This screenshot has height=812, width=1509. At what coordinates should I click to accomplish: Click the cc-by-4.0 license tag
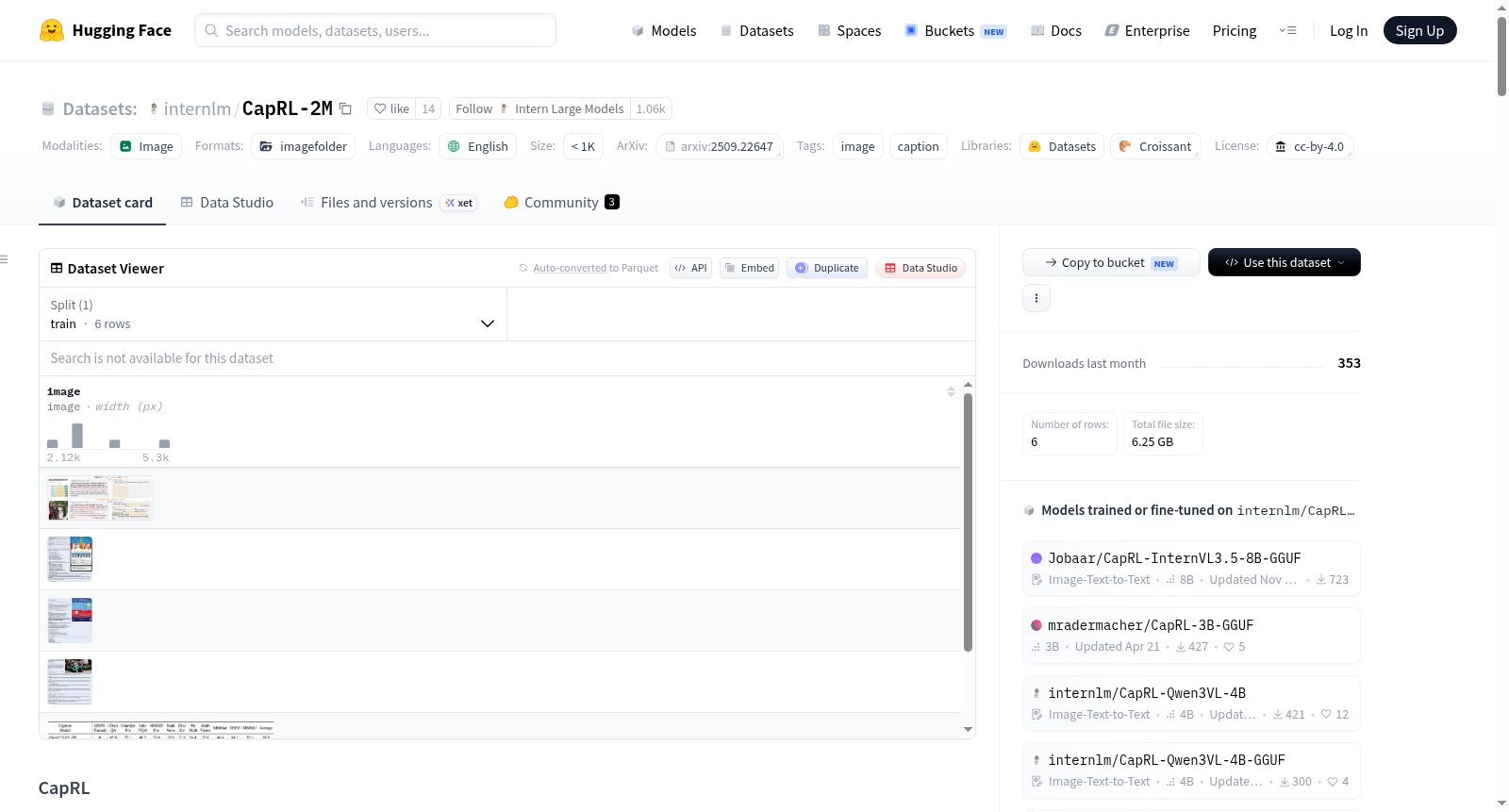[1310, 146]
